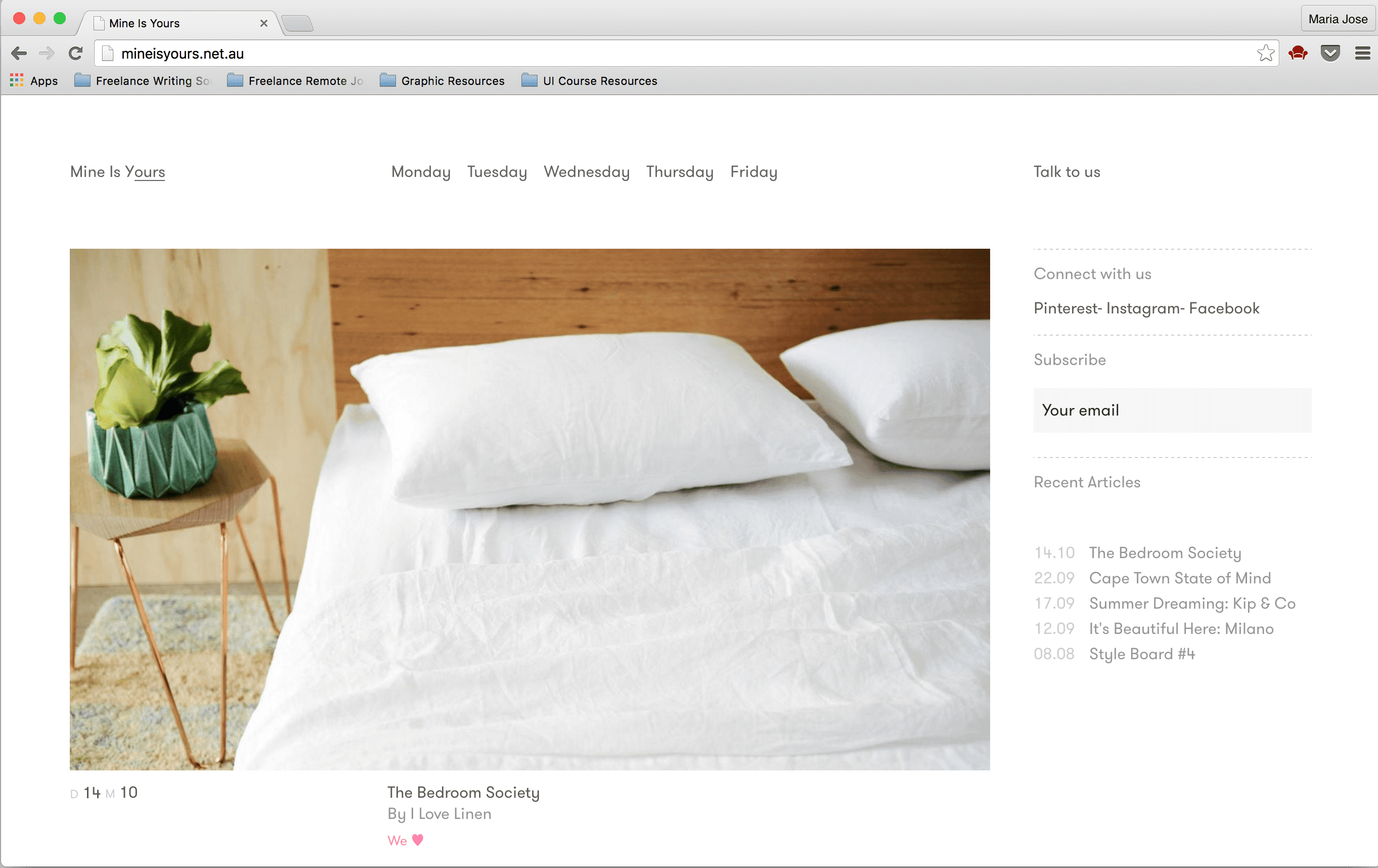Open the Chrome hamburger menu

1362,53
